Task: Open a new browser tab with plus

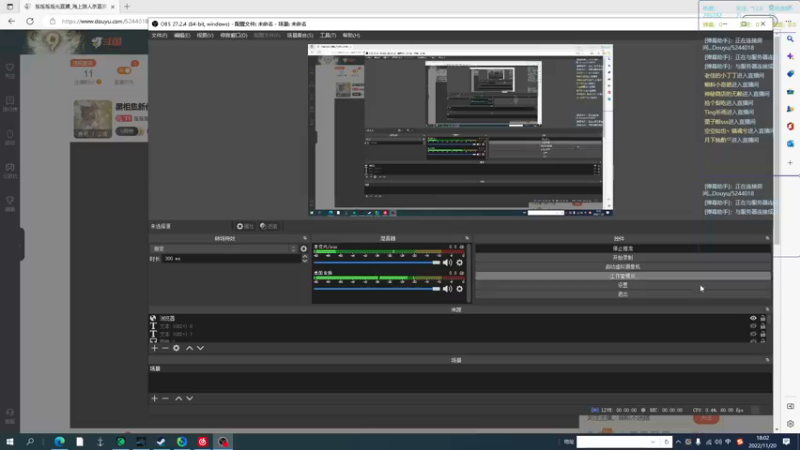Action: point(127,7)
